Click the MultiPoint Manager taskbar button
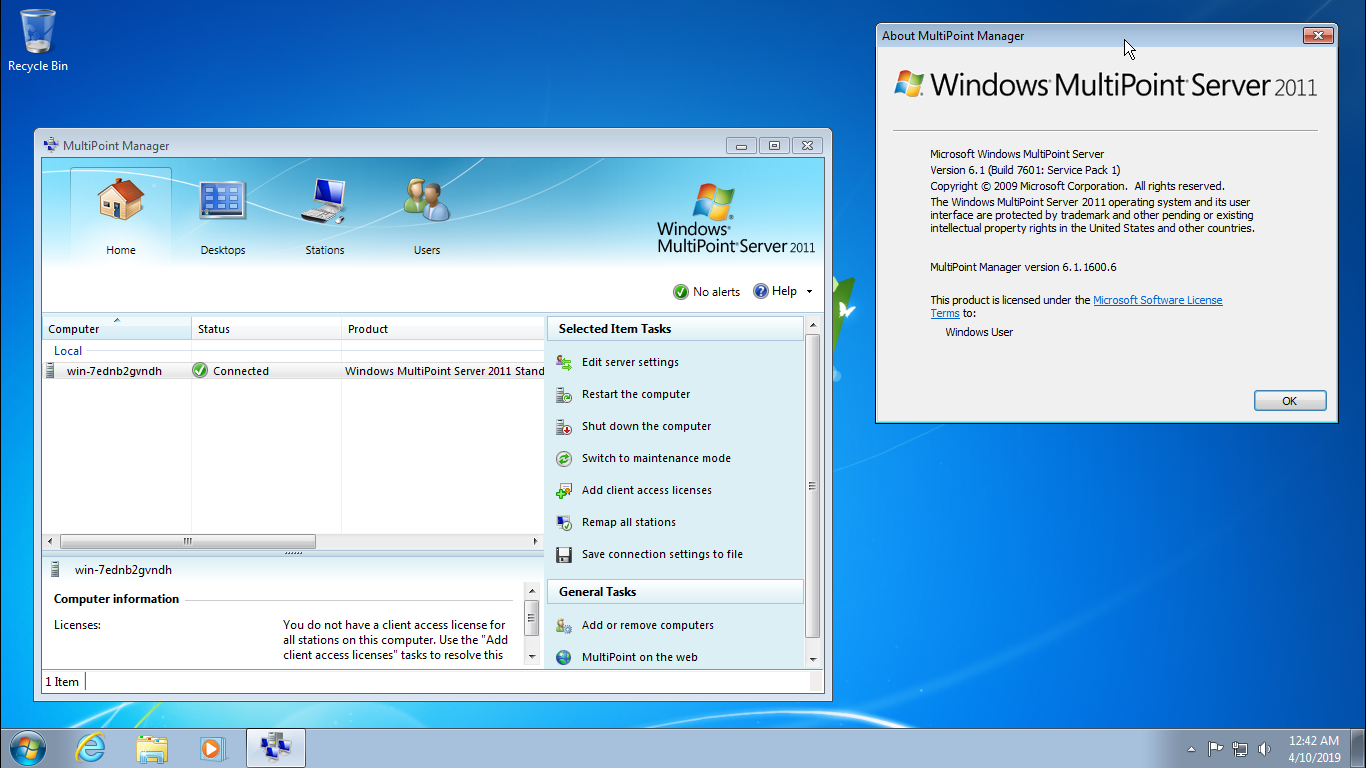 (x=275, y=748)
